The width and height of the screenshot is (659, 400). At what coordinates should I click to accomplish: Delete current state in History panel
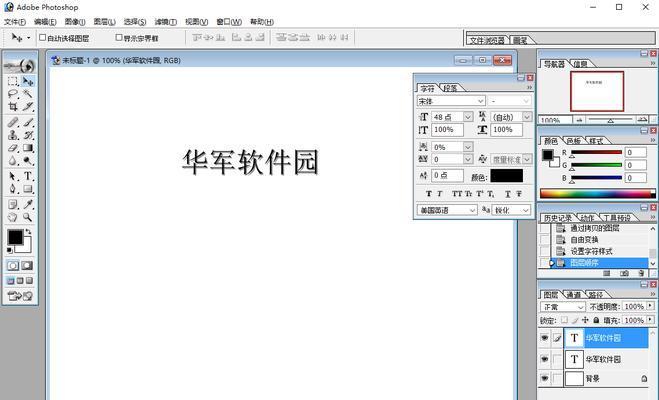pyautogui.click(x=641, y=273)
